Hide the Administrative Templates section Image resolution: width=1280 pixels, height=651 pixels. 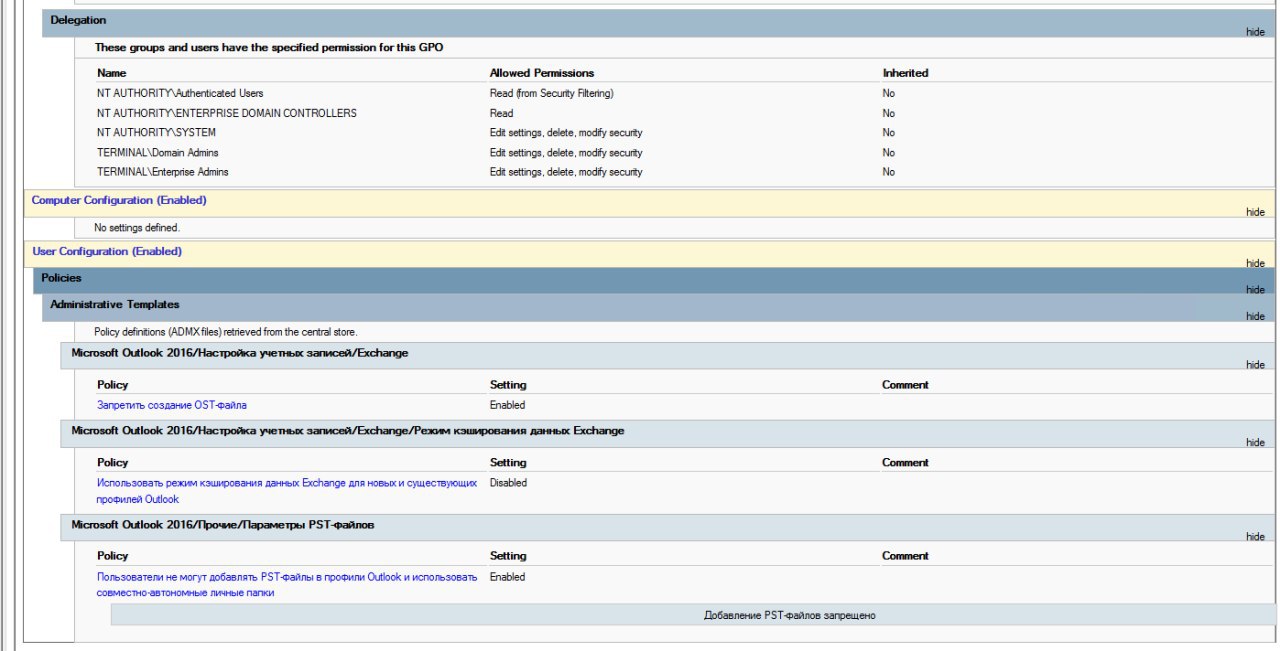click(x=1255, y=316)
